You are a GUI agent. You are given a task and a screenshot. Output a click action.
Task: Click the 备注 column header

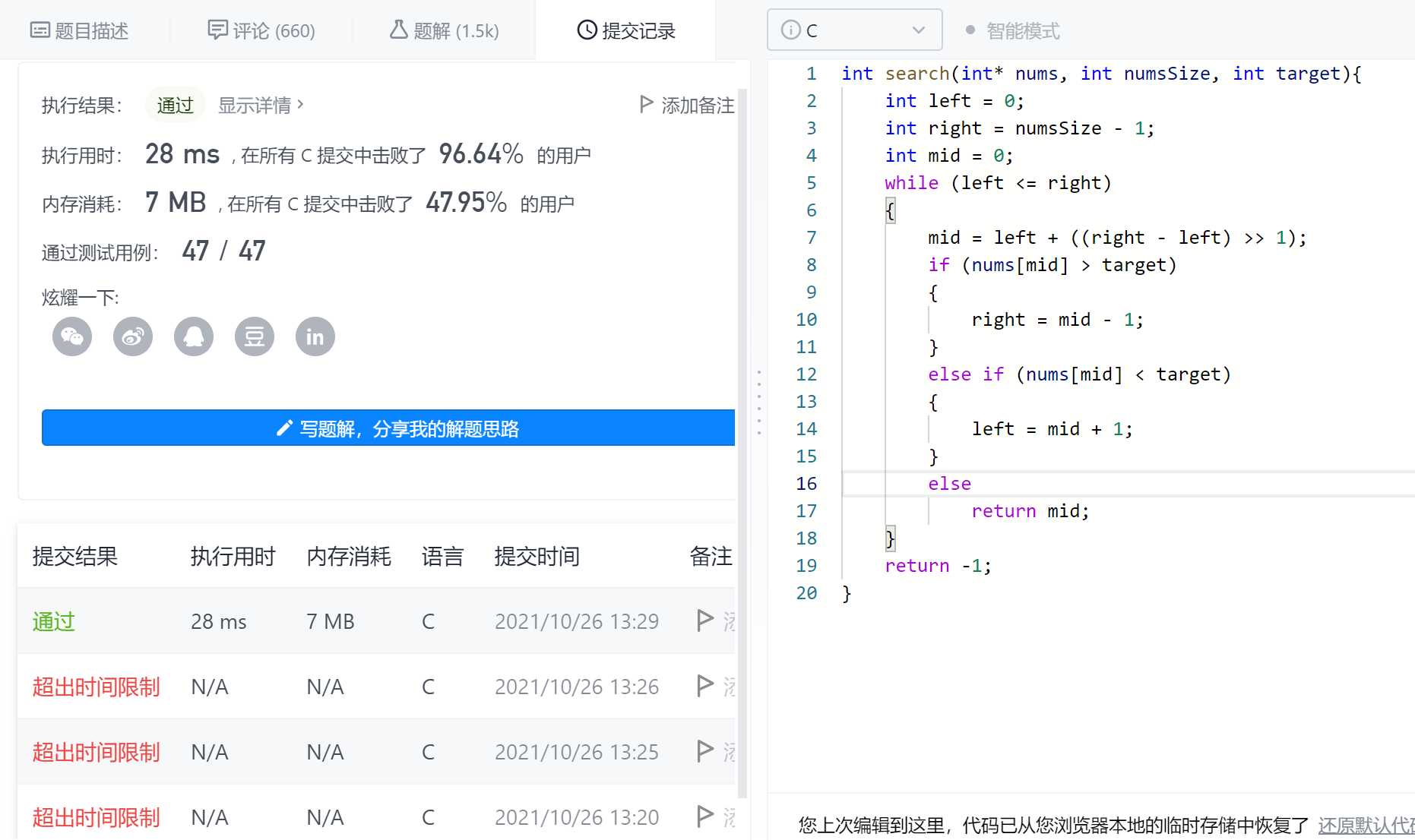click(x=711, y=557)
